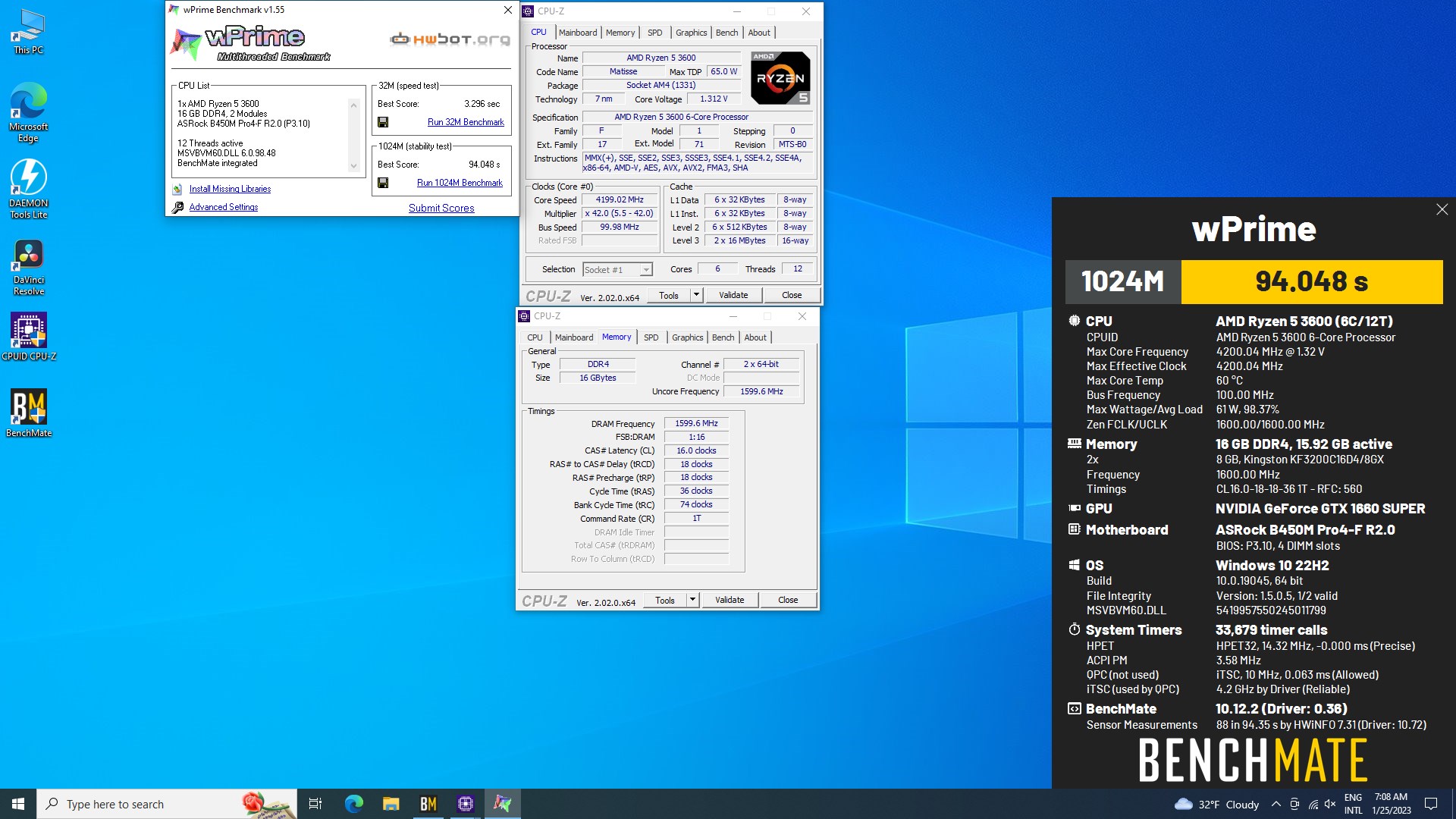This screenshot has height=819, width=1456.
Task: Select Bench tab in lower CPU-Z window
Action: click(723, 337)
